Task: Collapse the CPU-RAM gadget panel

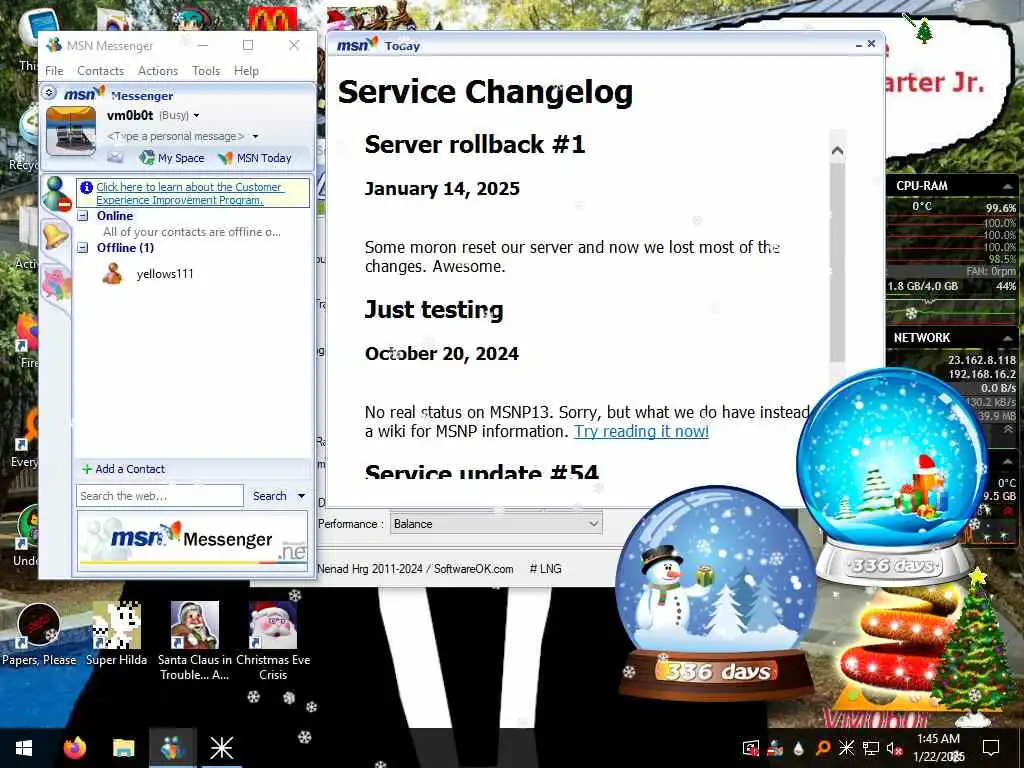Action: pyautogui.click(x=1007, y=187)
